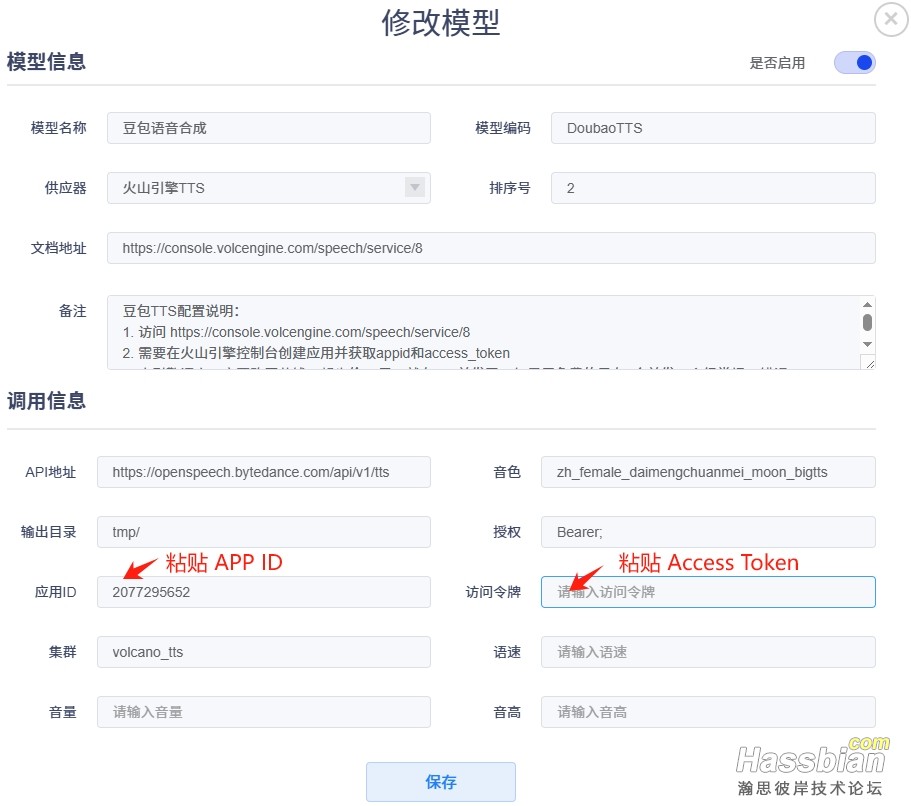The height and width of the screenshot is (806, 911).
Task: Click the 排序号 field with value 2
Action: (713, 188)
